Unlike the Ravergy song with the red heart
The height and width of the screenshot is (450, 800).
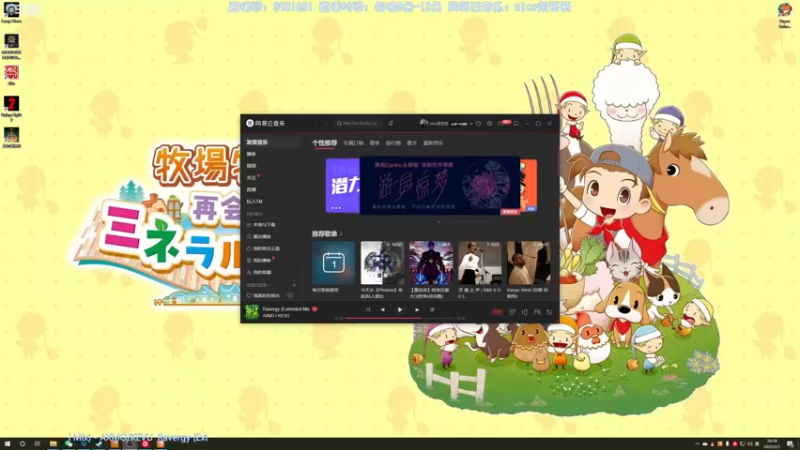(x=315, y=309)
